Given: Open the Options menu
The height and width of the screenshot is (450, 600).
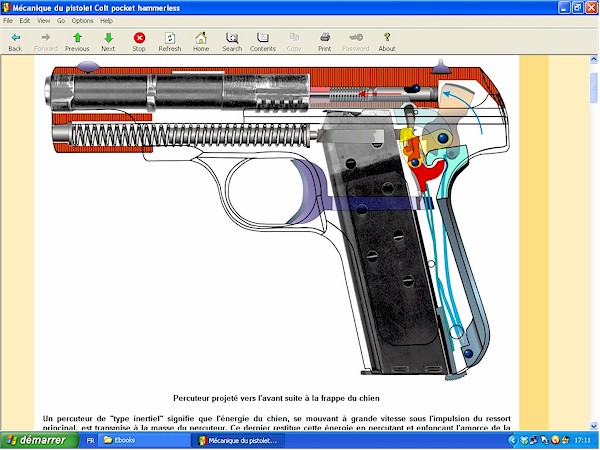Looking at the screenshot, I should point(82,21).
